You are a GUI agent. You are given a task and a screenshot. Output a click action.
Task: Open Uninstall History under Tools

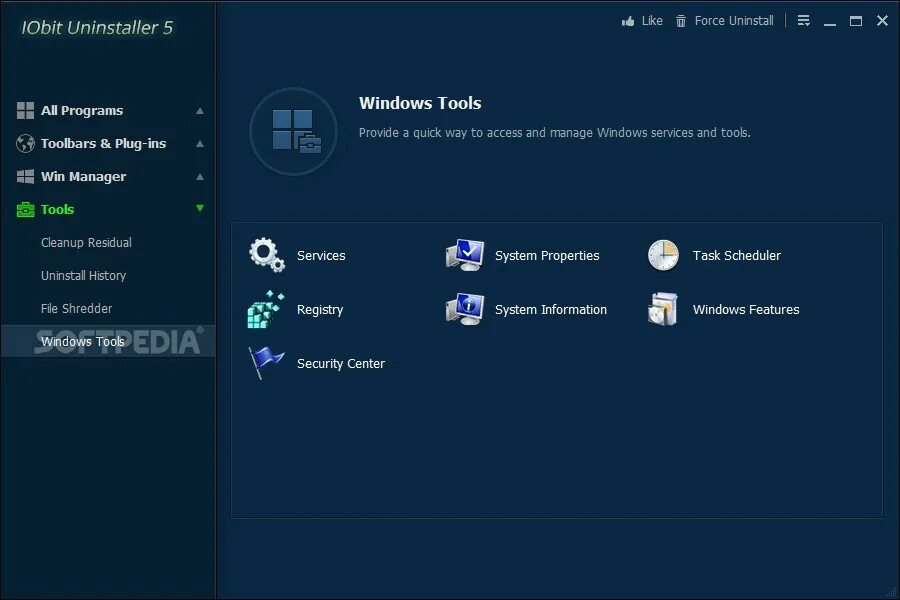pos(83,276)
